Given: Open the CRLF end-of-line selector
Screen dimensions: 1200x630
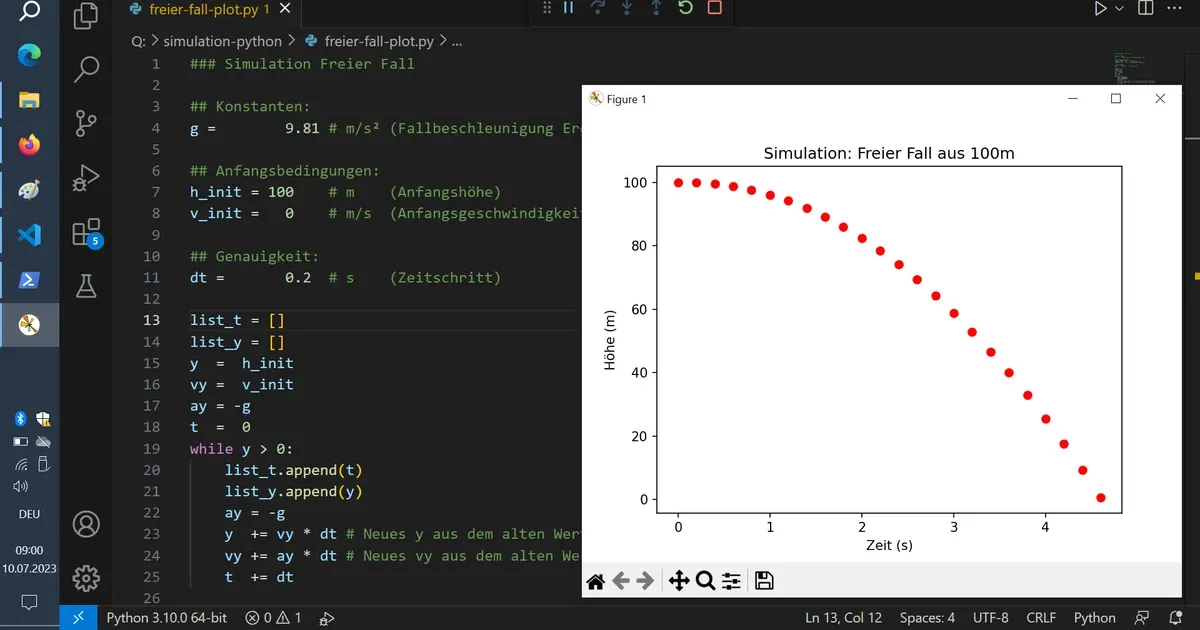Looking at the screenshot, I should coord(1041,618).
